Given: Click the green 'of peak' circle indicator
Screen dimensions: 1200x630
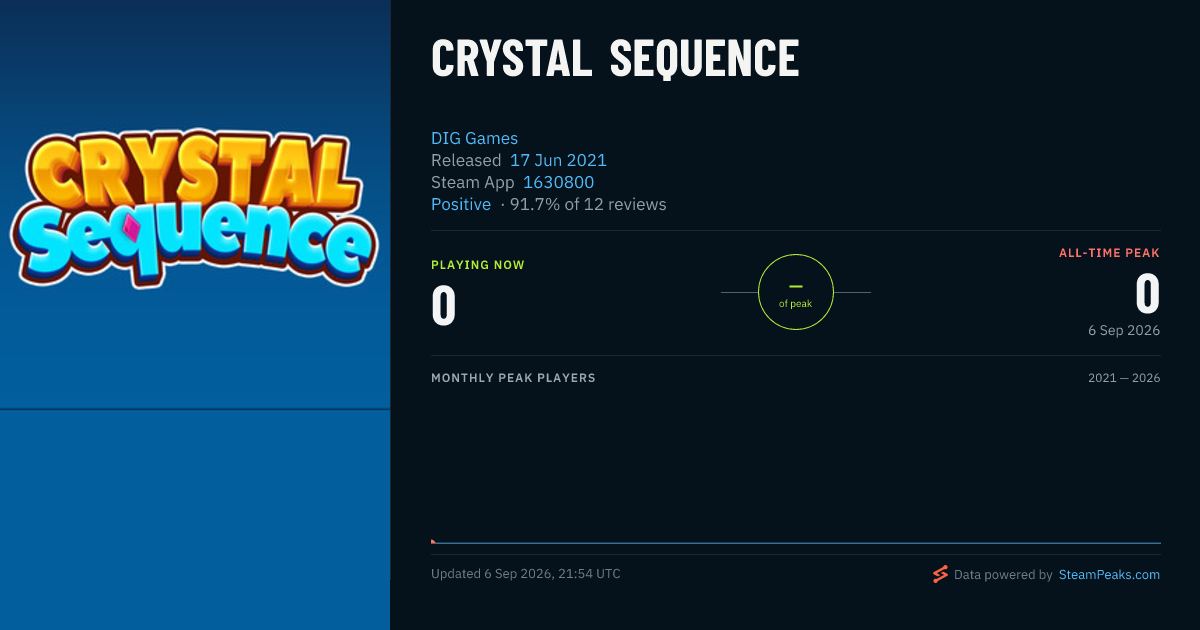Looking at the screenshot, I should (x=796, y=292).
